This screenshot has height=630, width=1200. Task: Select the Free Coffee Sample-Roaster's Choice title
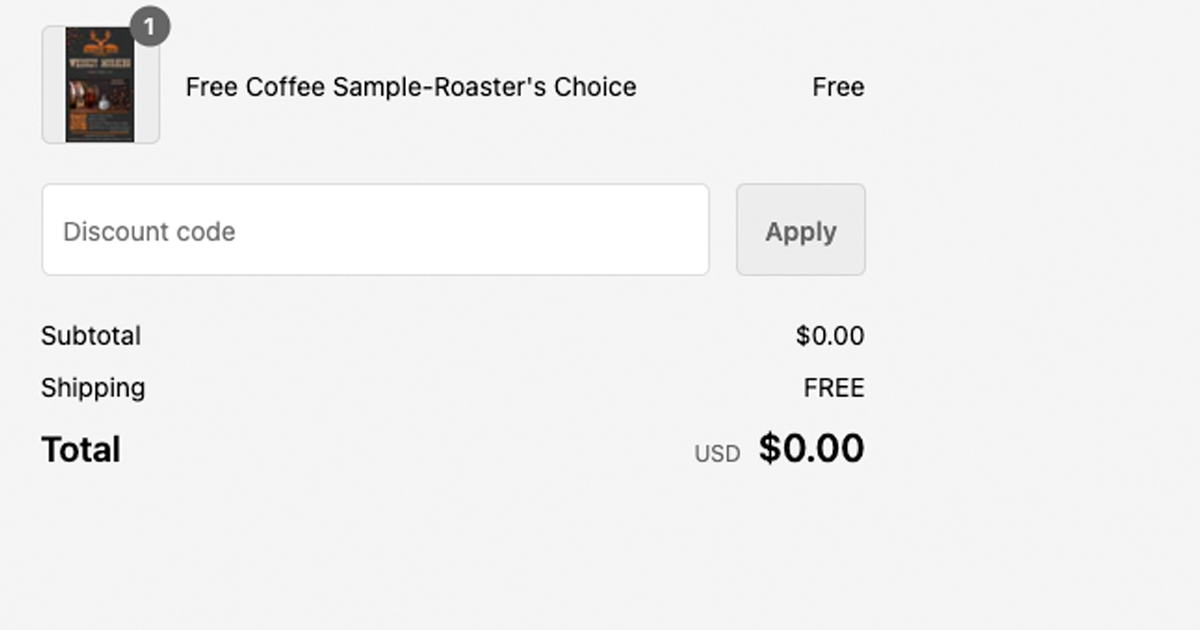point(410,87)
